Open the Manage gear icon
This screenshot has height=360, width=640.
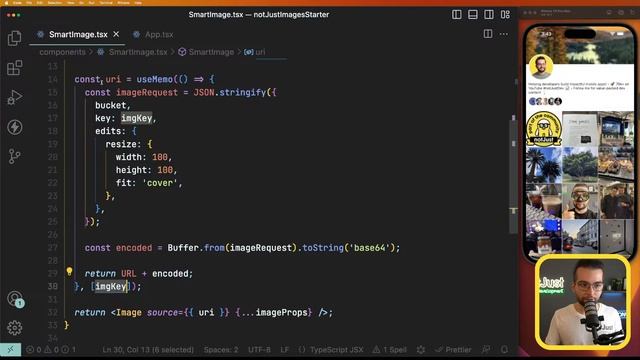pos(15,328)
